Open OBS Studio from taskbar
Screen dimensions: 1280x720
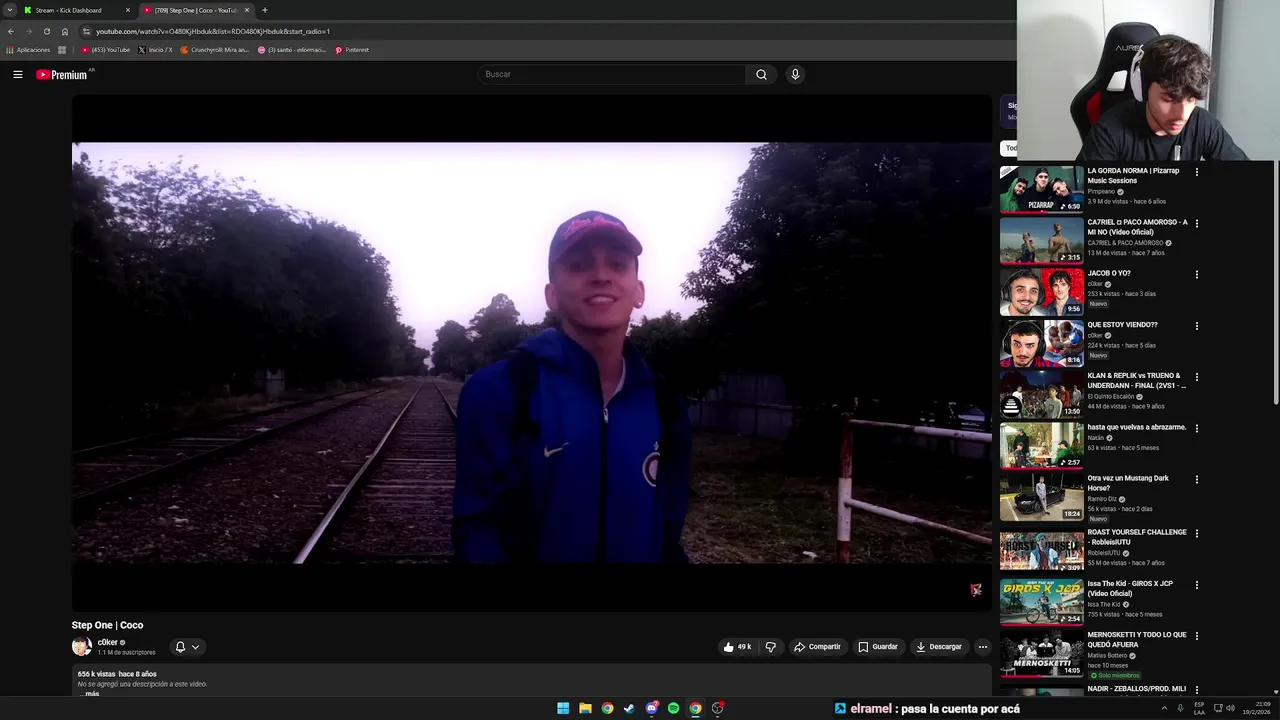click(717, 708)
